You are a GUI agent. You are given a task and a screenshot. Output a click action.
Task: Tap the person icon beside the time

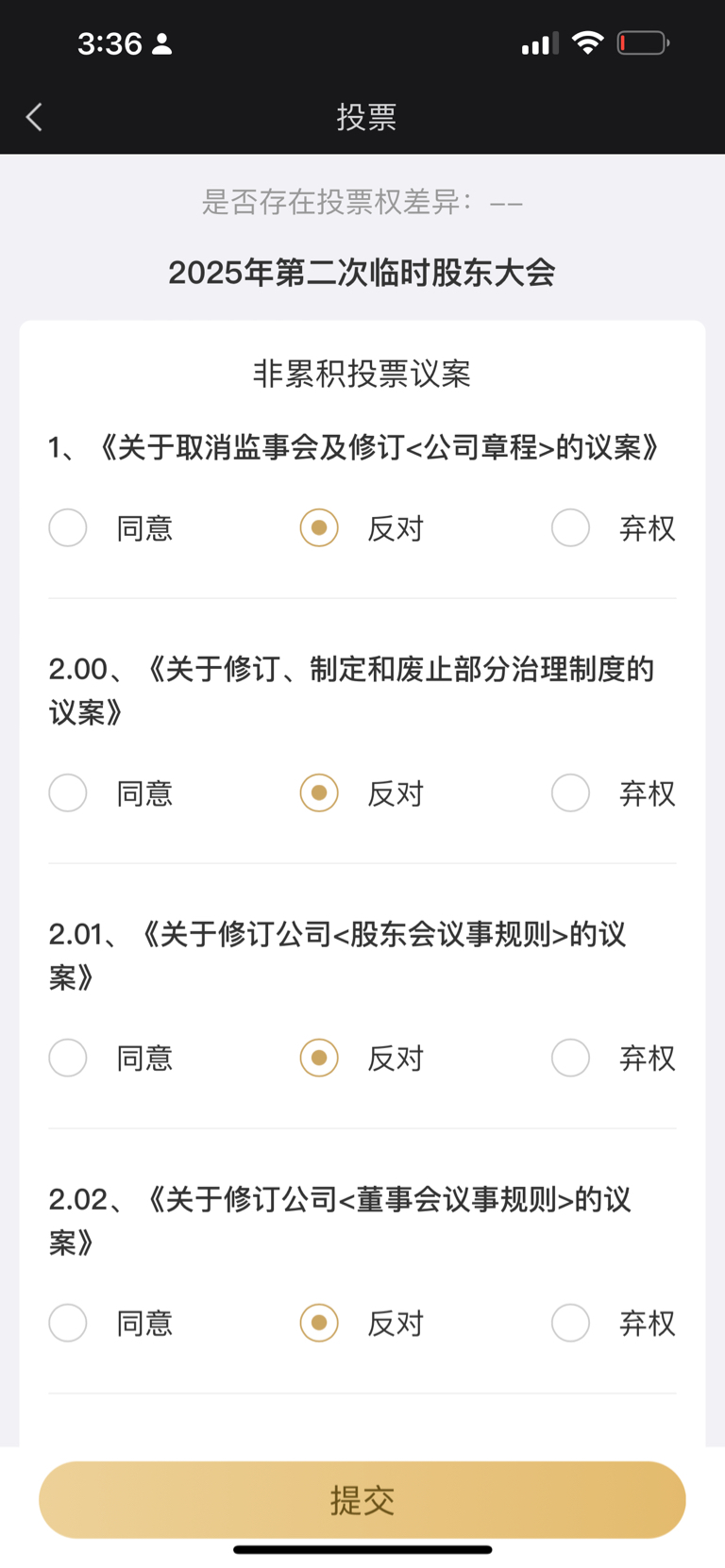pyautogui.click(x=162, y=43)
